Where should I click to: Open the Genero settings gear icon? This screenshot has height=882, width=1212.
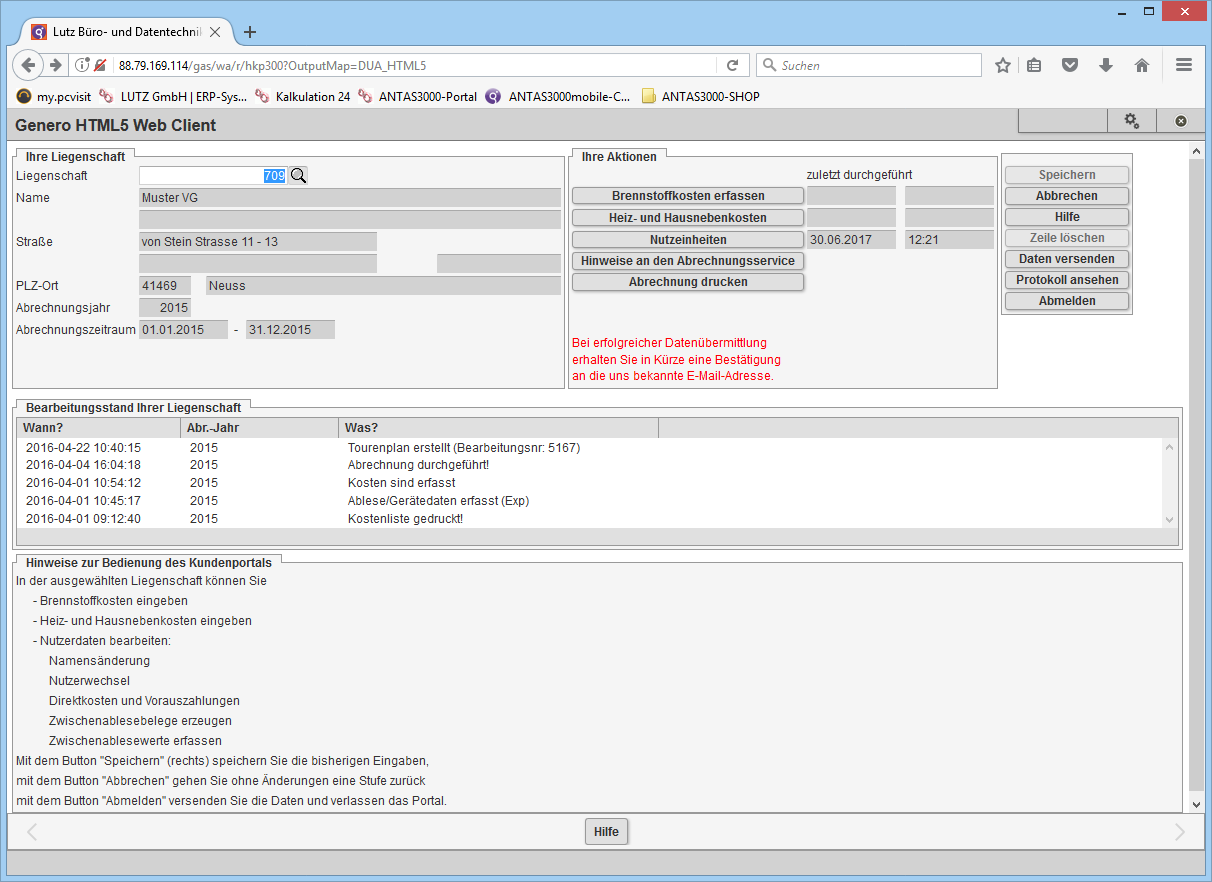tap(1131, 121)
